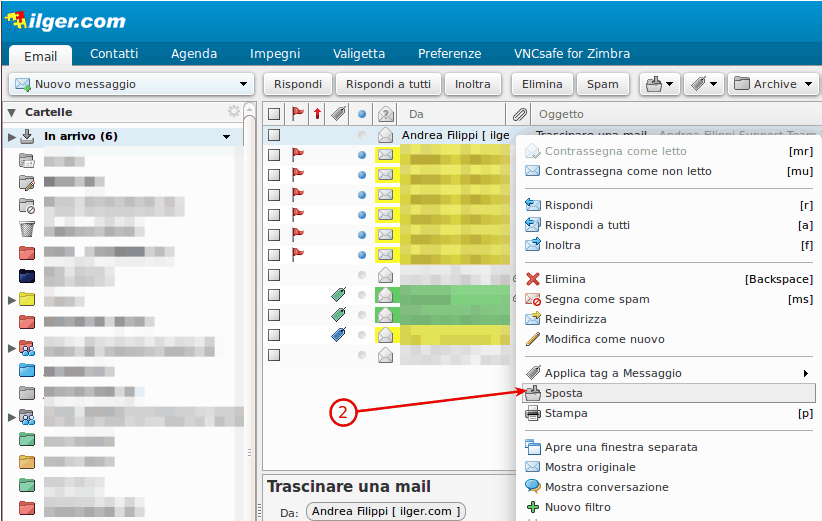Click the Inoltra toolbar button

(x=472, y=84)
